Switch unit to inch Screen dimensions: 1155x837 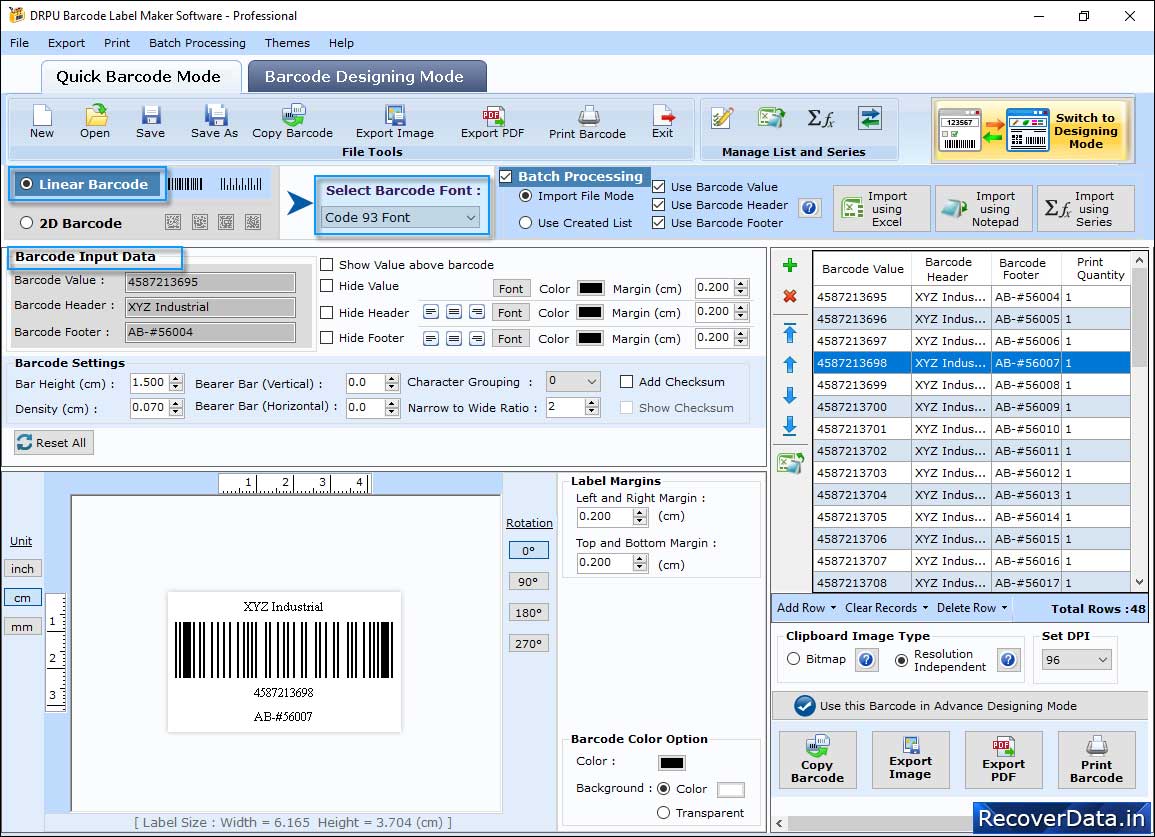pyautogui.click(x=22, y=568)
